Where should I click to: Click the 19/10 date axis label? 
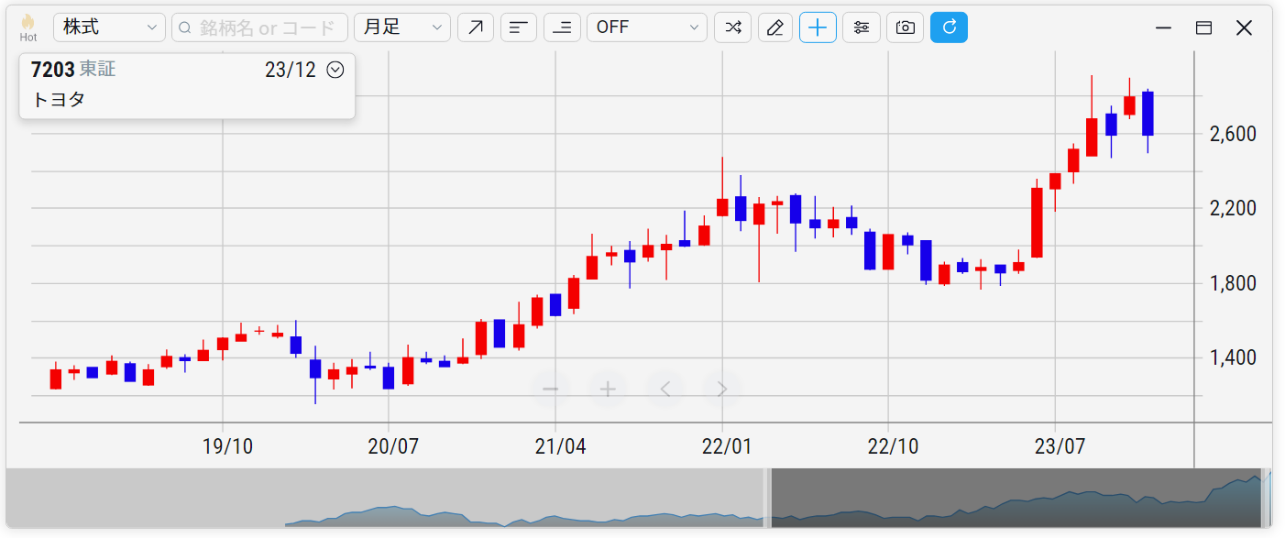pos(228,446)
